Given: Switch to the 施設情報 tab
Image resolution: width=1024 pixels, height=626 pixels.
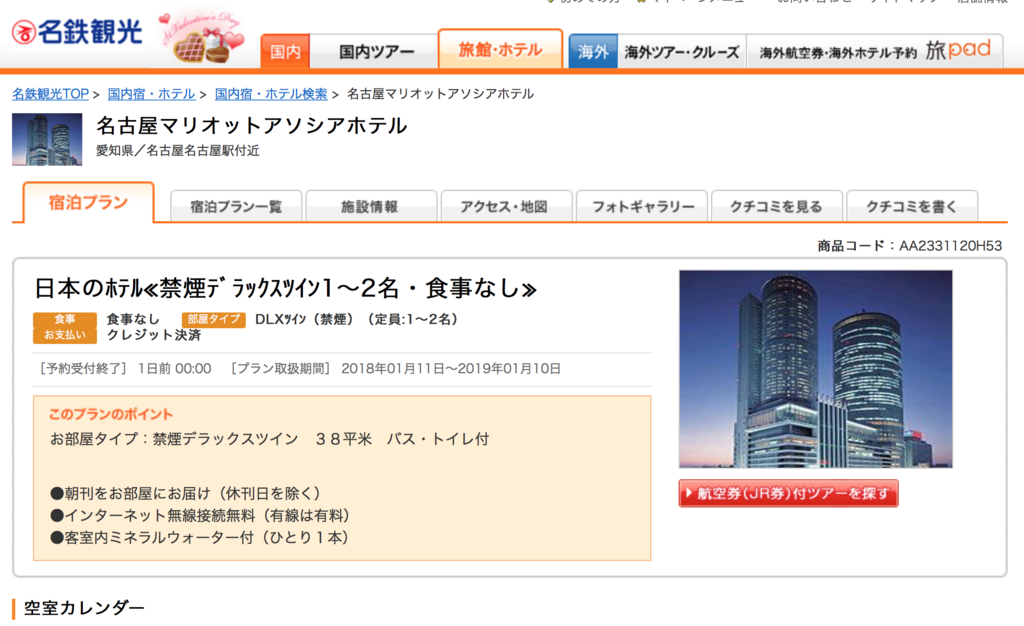Looking at the screenshot, I should click(x=370, y=206).
